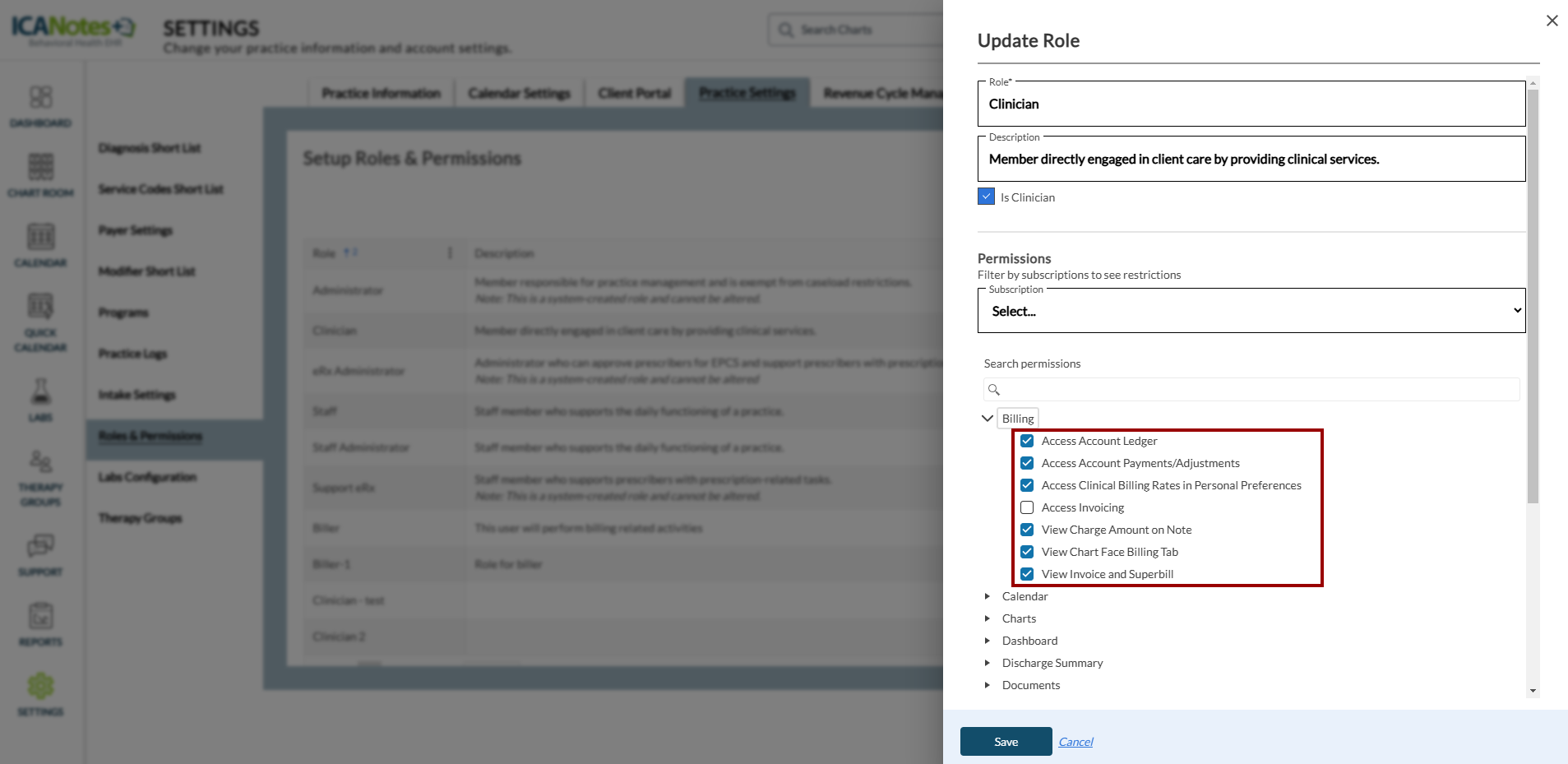Click the Description text field
Screen dimensions: 1568x764
coord(1251,159)
